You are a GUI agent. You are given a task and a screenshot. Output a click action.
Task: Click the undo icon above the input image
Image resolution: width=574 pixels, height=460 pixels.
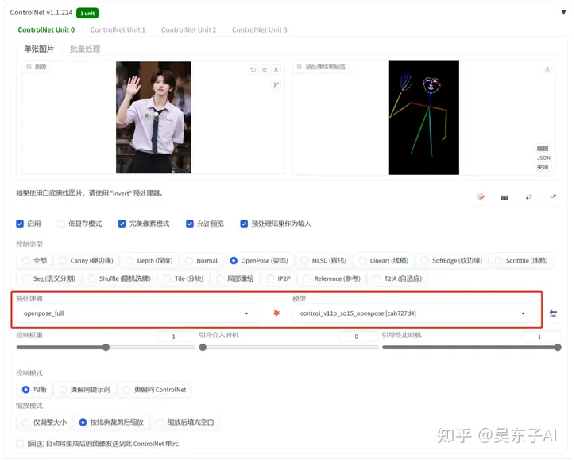(x=253, y=70)
